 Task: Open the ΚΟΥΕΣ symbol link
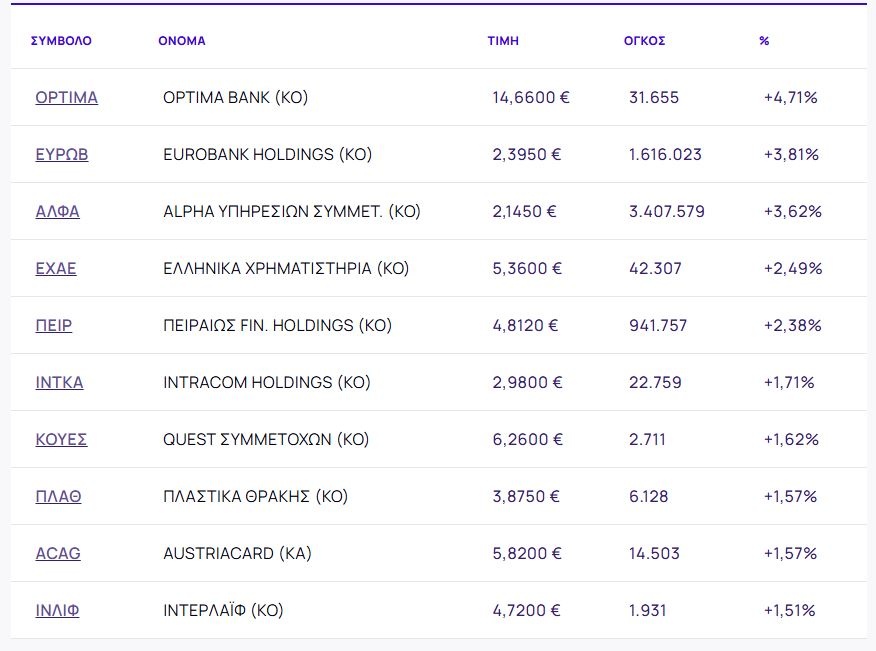pos(61,440)
